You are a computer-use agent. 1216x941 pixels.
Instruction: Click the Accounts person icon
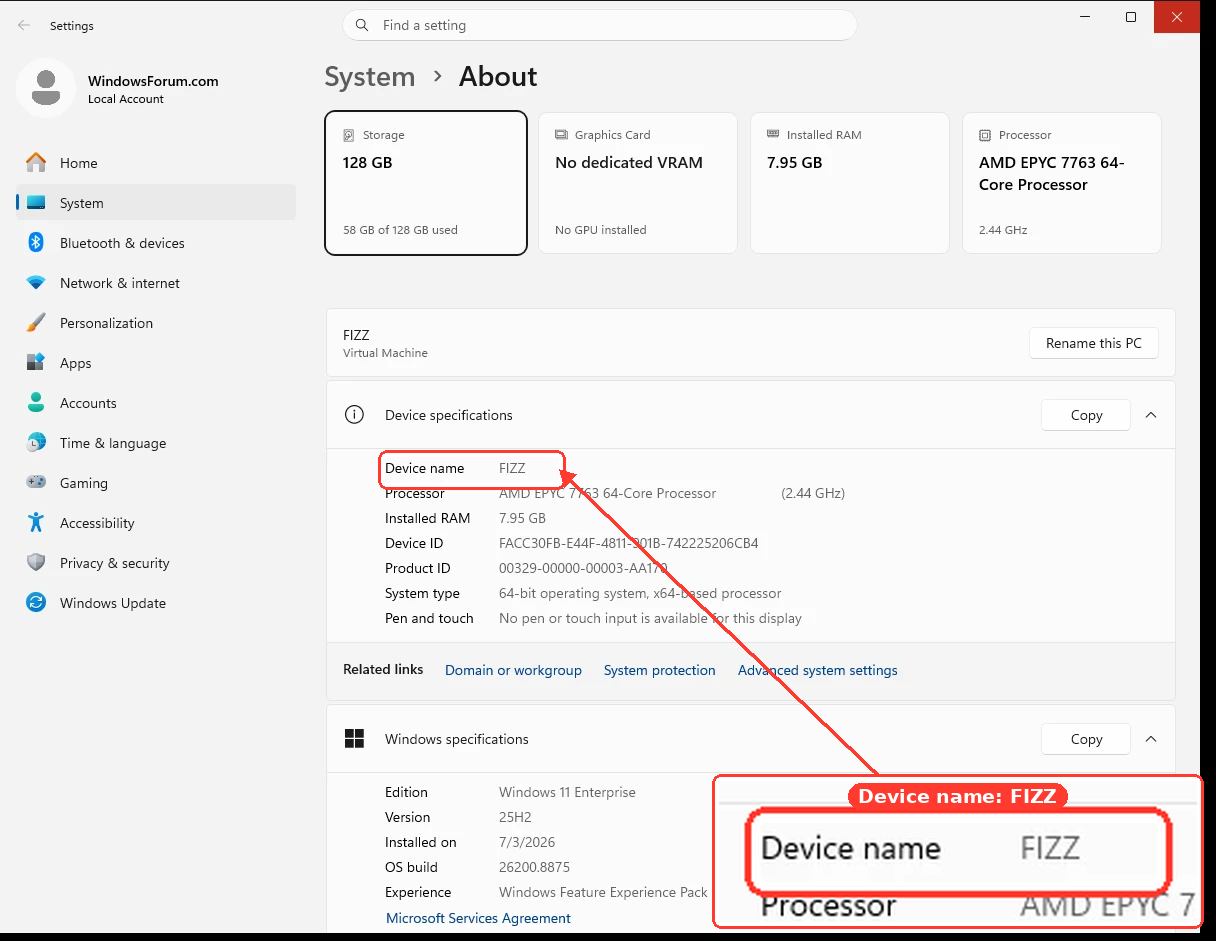click(x=36, y=403)
